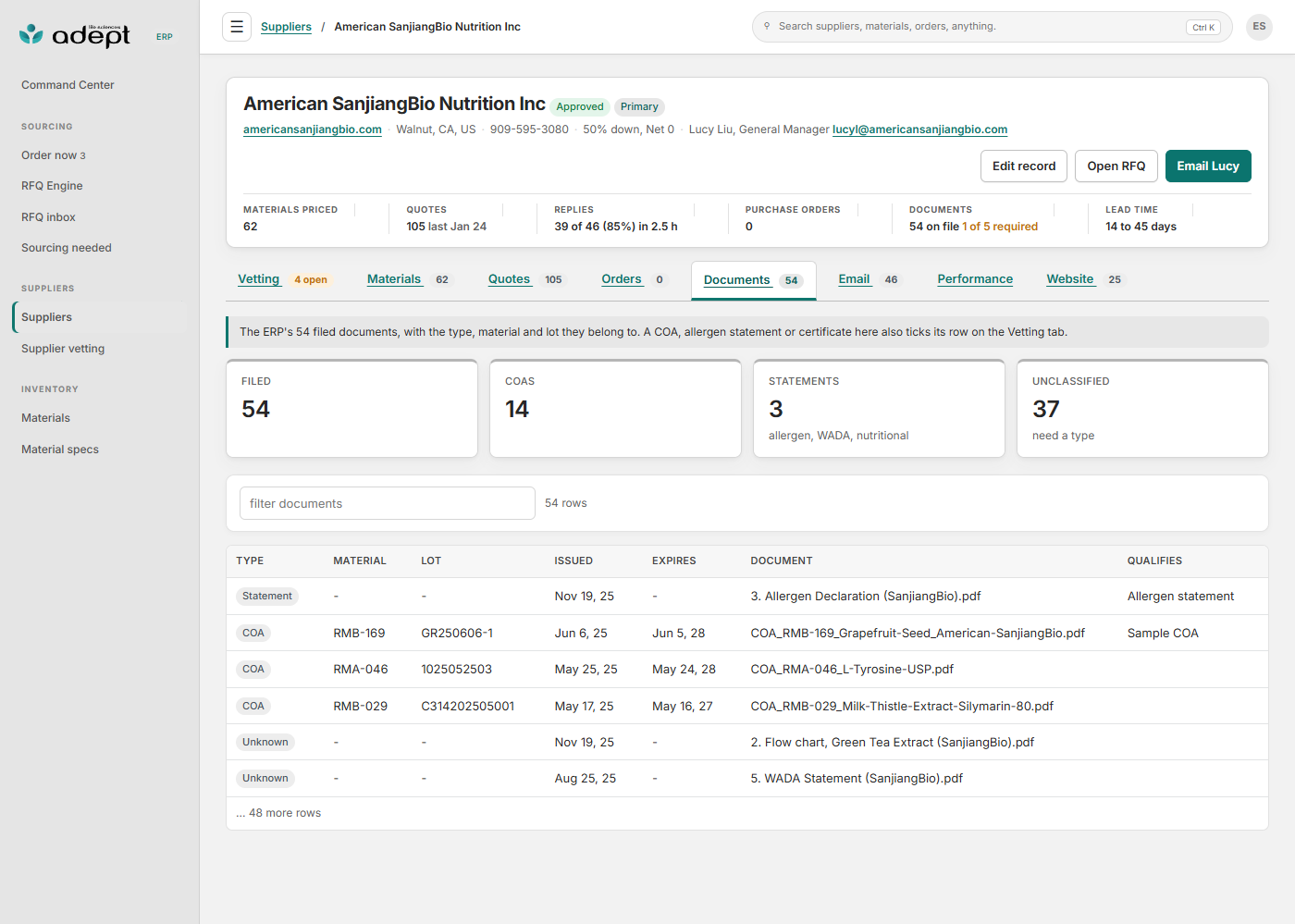Viewport: 1295px width, 924px height.
Task: Click lucyl@americansanjiangbio.com email link
Action: click(919, 129)
